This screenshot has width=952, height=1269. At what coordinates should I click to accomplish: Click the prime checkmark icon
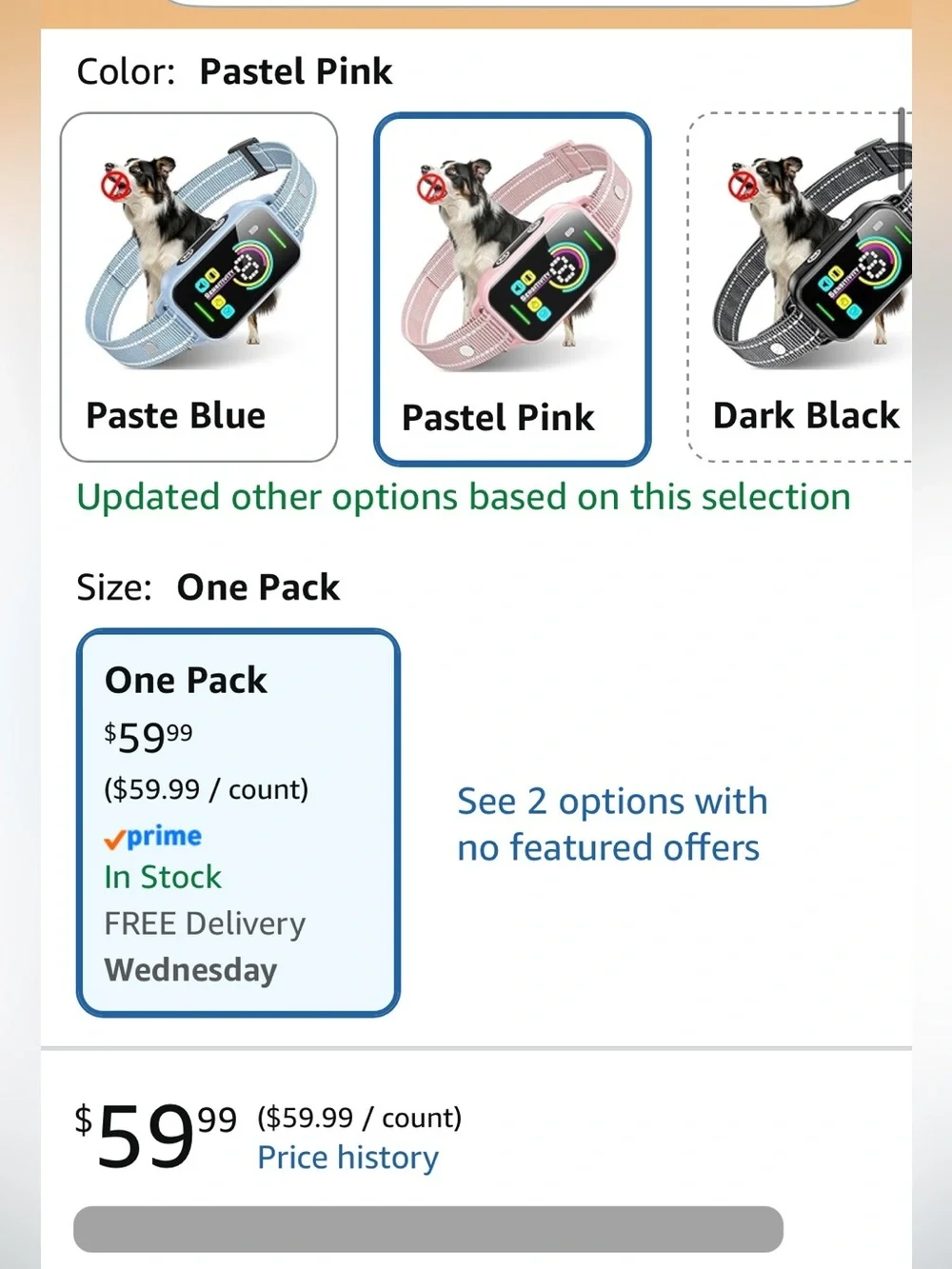(x=114, y=840)
